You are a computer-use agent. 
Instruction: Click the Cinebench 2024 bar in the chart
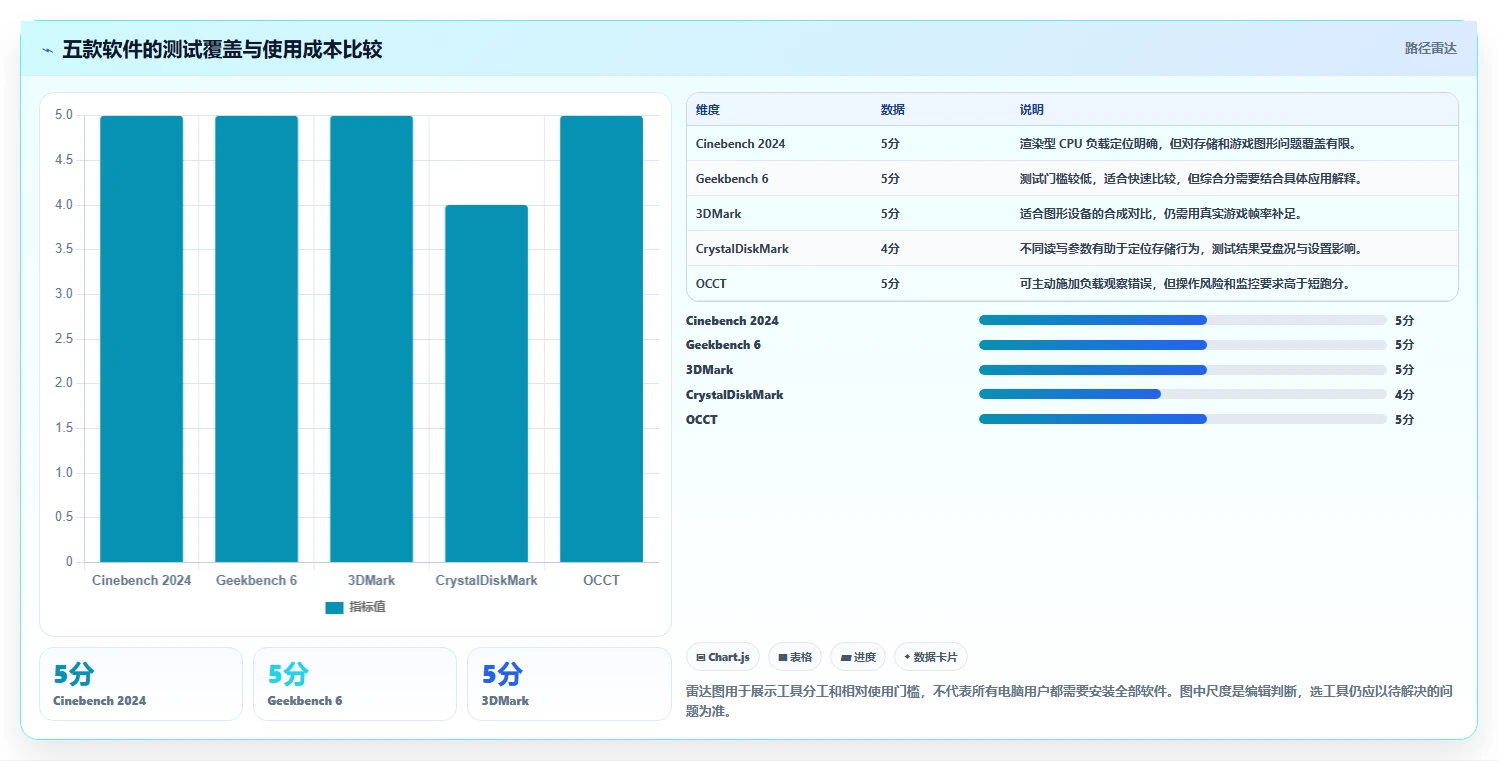pos(141,339)
